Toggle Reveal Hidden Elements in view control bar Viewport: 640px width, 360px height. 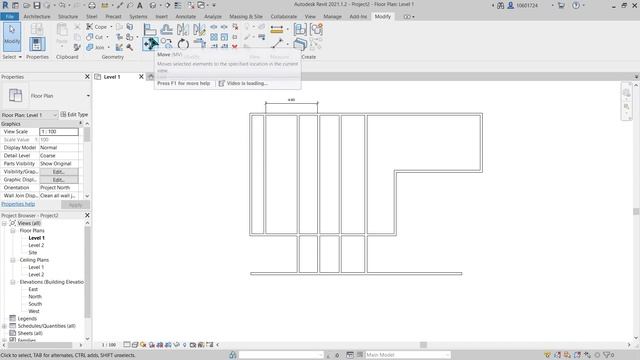[184, 345]
